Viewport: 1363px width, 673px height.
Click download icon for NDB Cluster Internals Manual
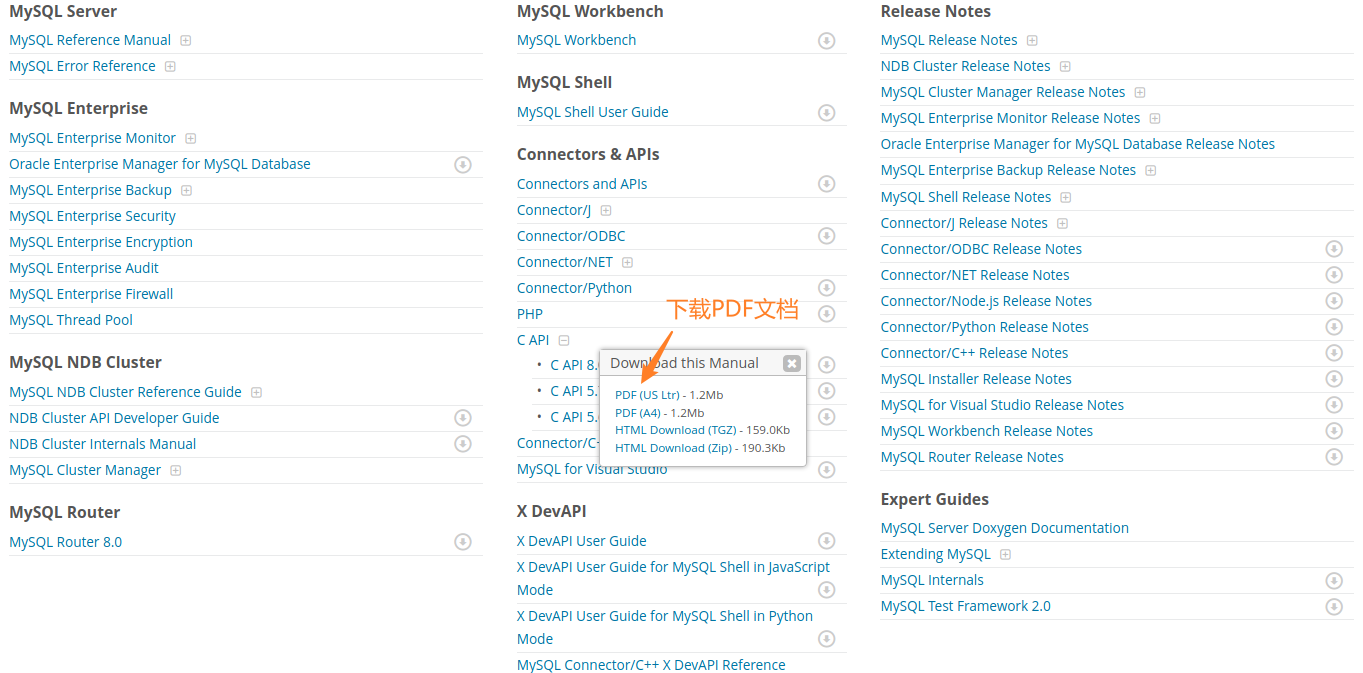click(x=462, y=444)
